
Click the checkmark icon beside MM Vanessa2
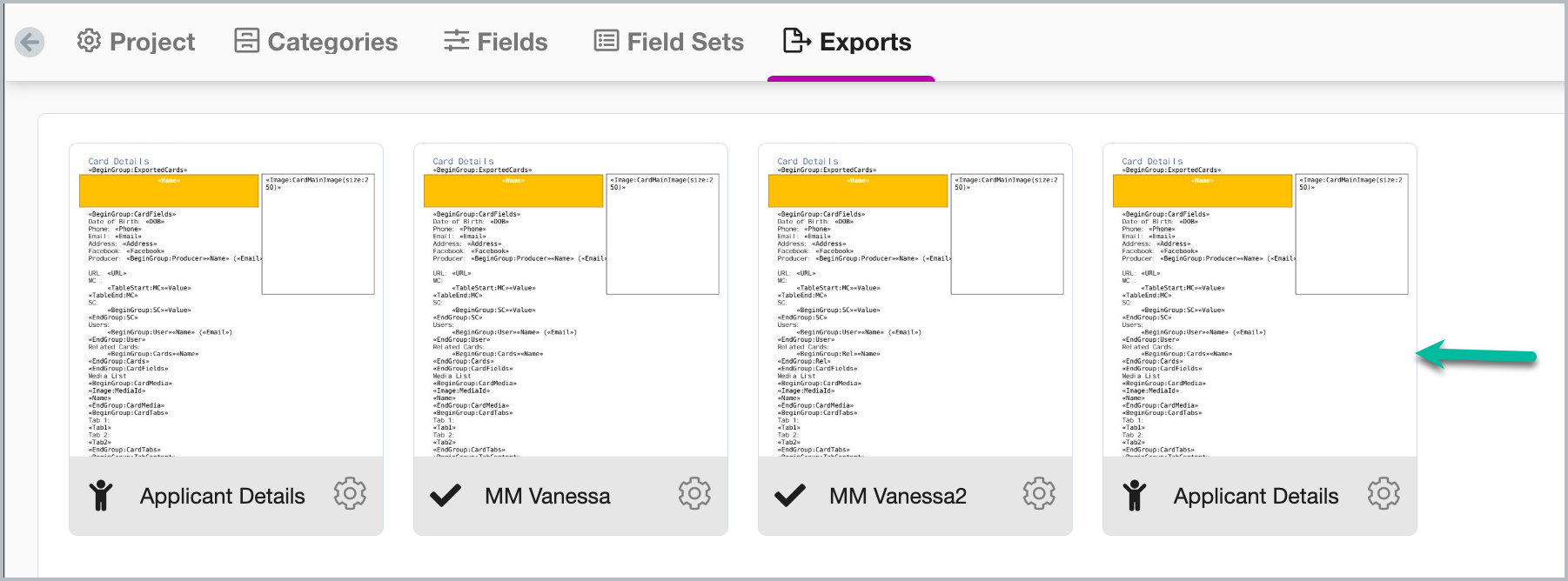tap(790, 495)
